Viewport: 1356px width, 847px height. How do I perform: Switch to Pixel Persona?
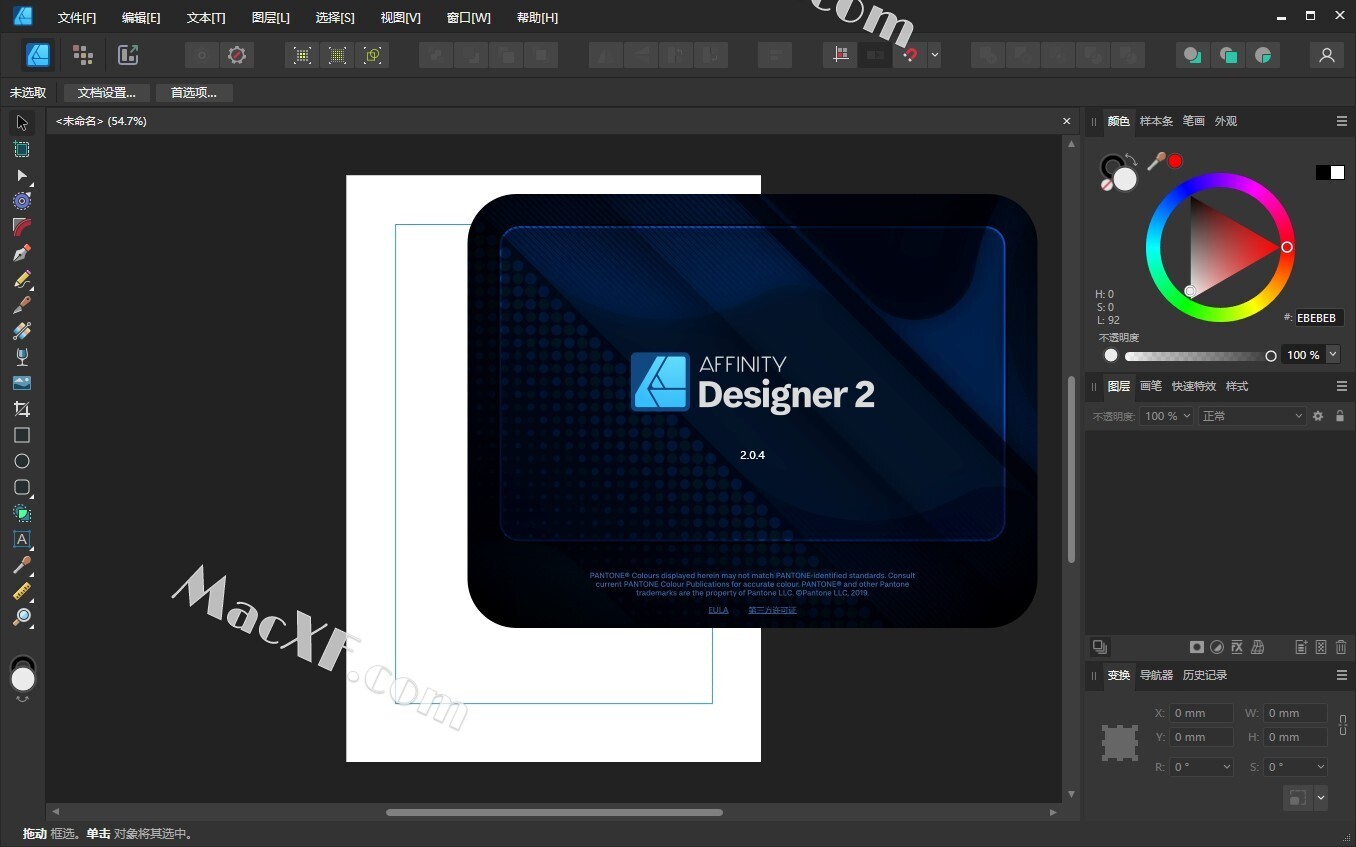click(83, 55)
